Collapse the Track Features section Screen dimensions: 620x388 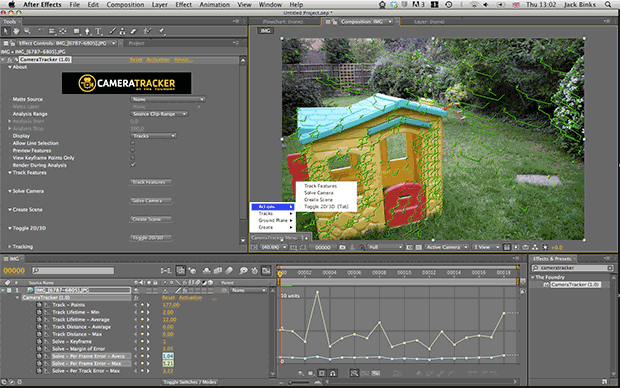point(10,172)
